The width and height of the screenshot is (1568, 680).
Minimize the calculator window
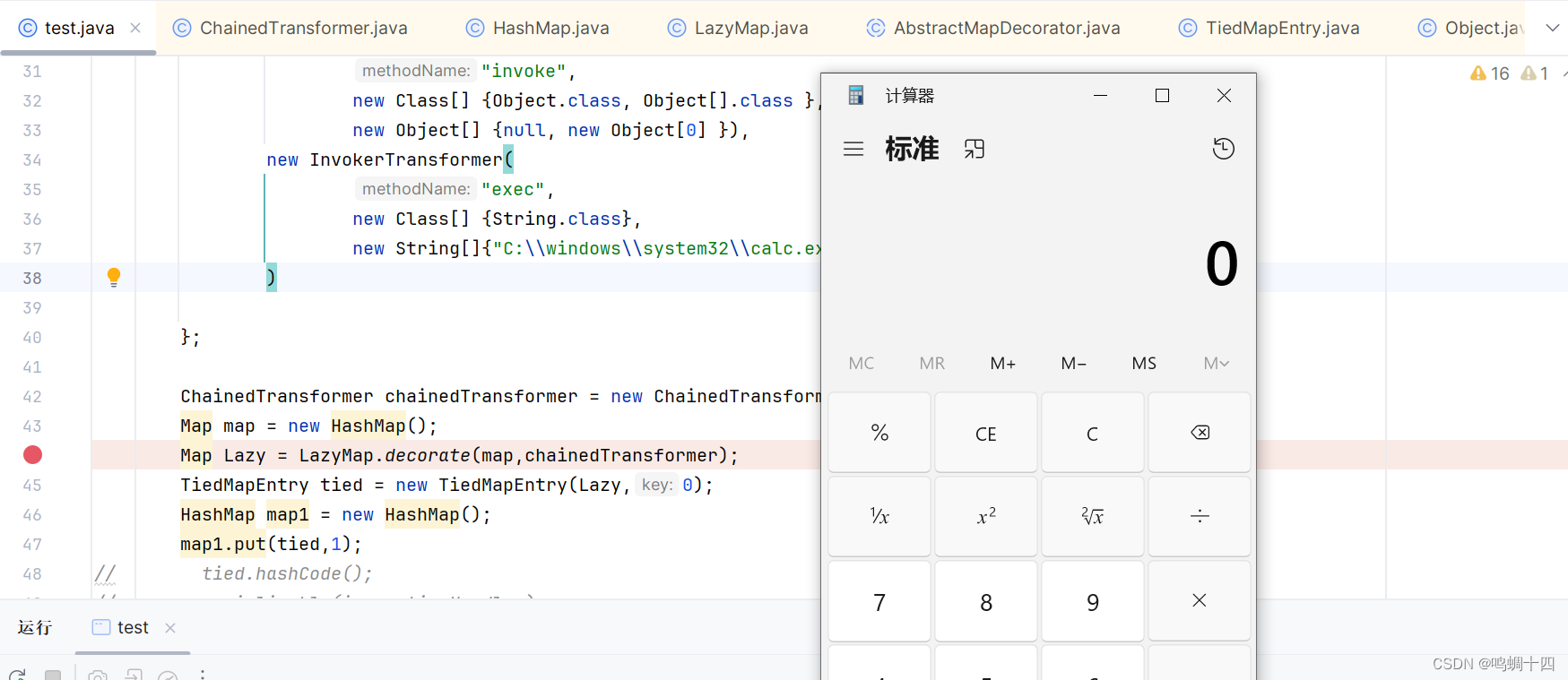[x=1101, y=95]
